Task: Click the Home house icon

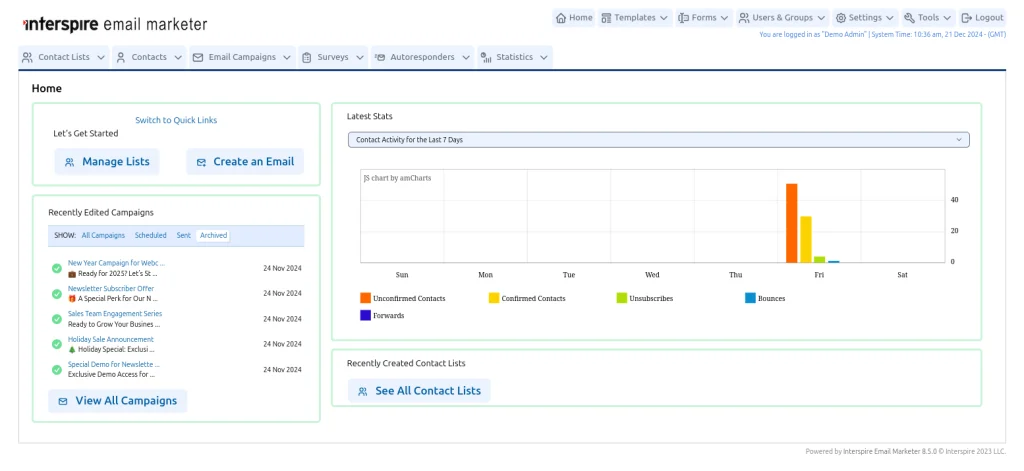Action: click(560, 18)
